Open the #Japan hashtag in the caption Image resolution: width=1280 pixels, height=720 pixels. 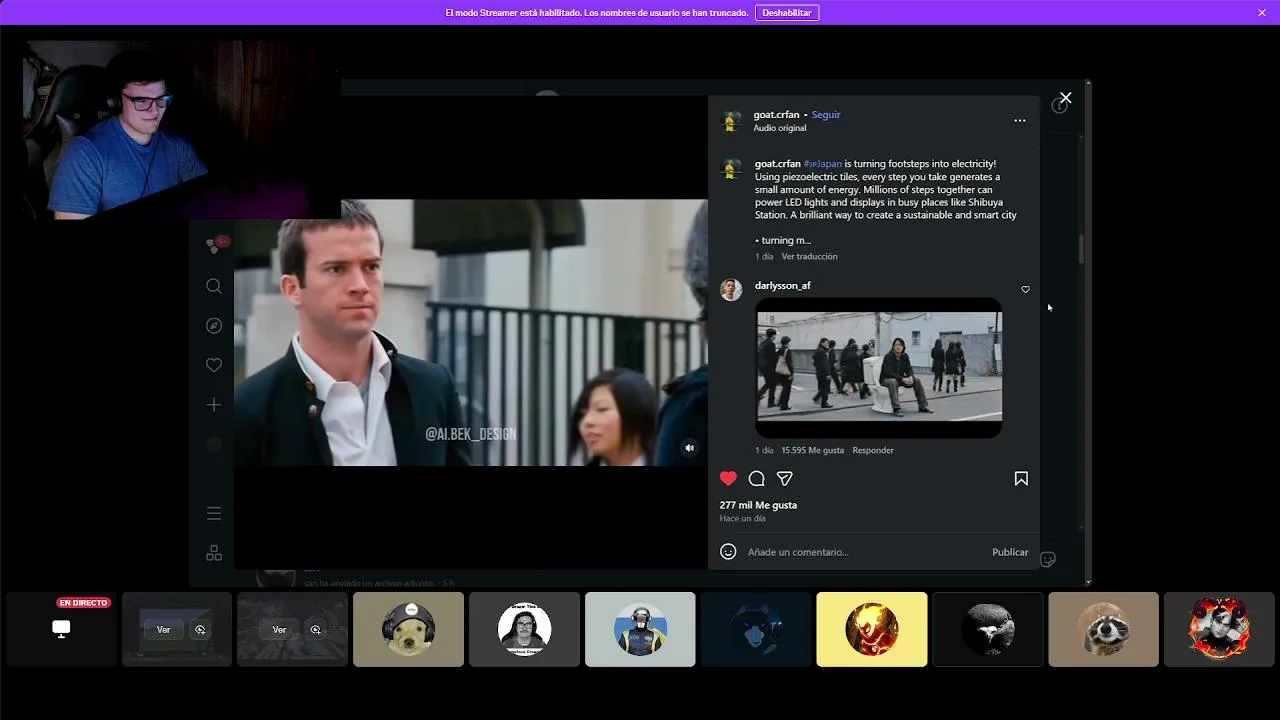(x=823, y=163)
